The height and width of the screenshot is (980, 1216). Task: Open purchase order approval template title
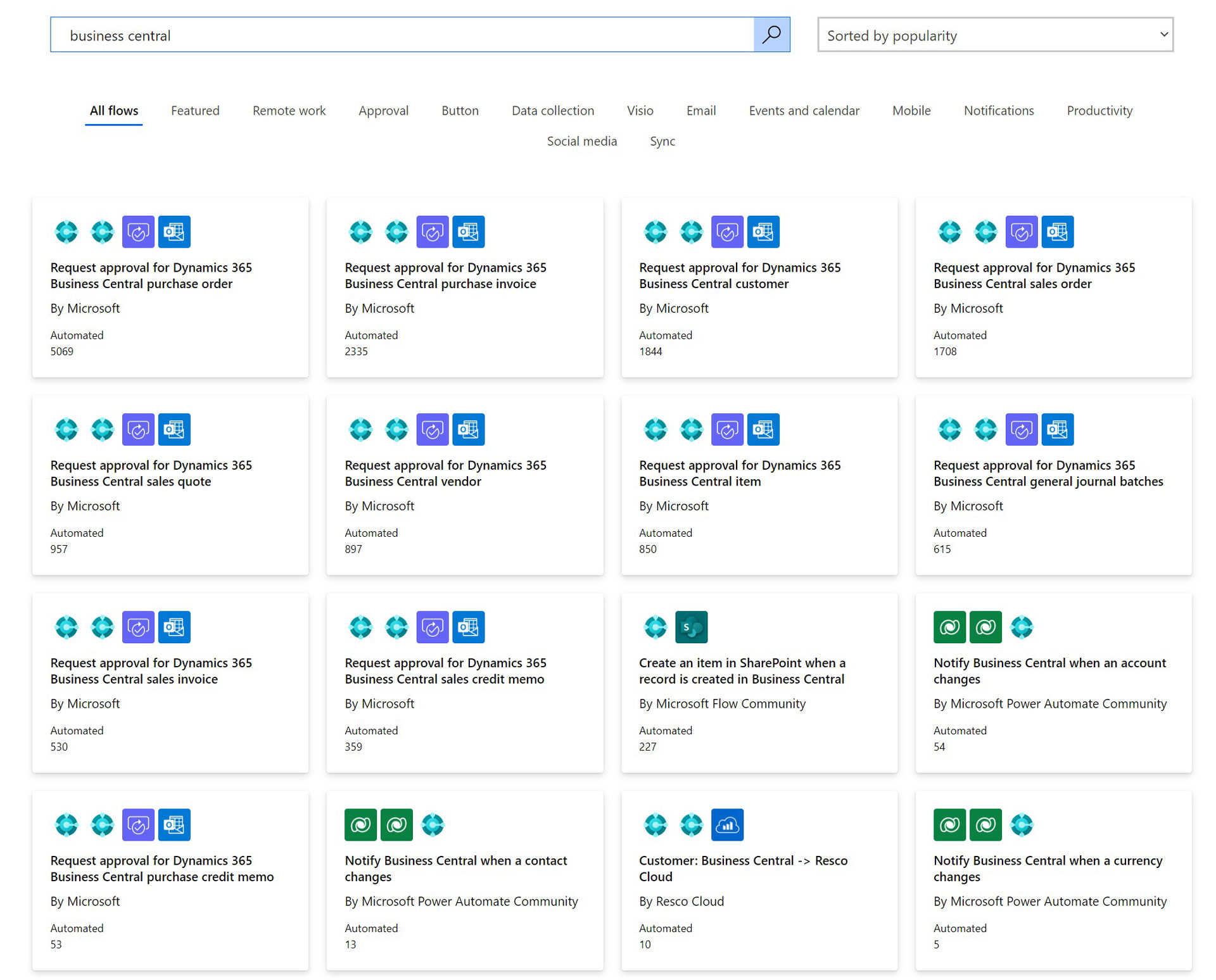(x=151, y=275)
